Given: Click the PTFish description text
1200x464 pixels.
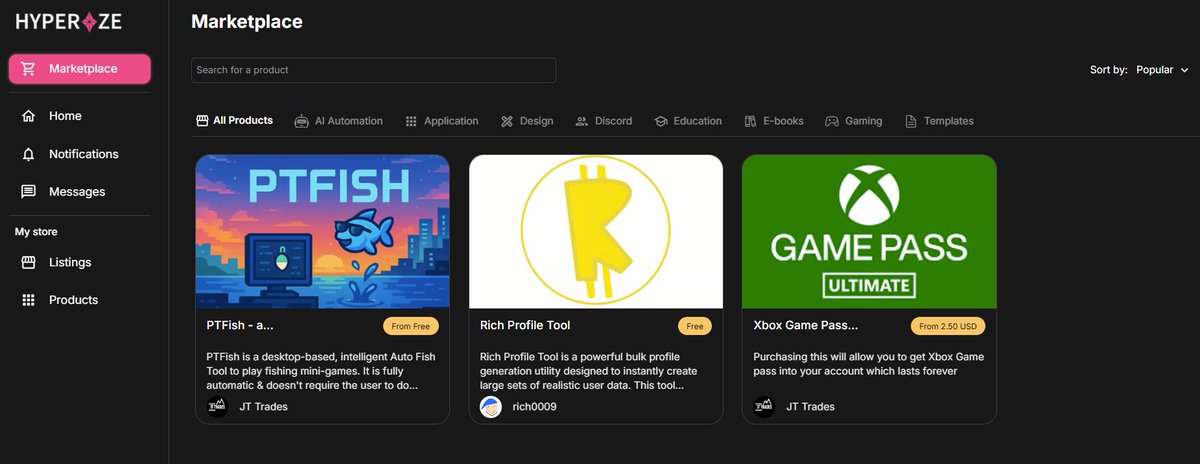Looking at the screenshot, I should coord(321,371).
